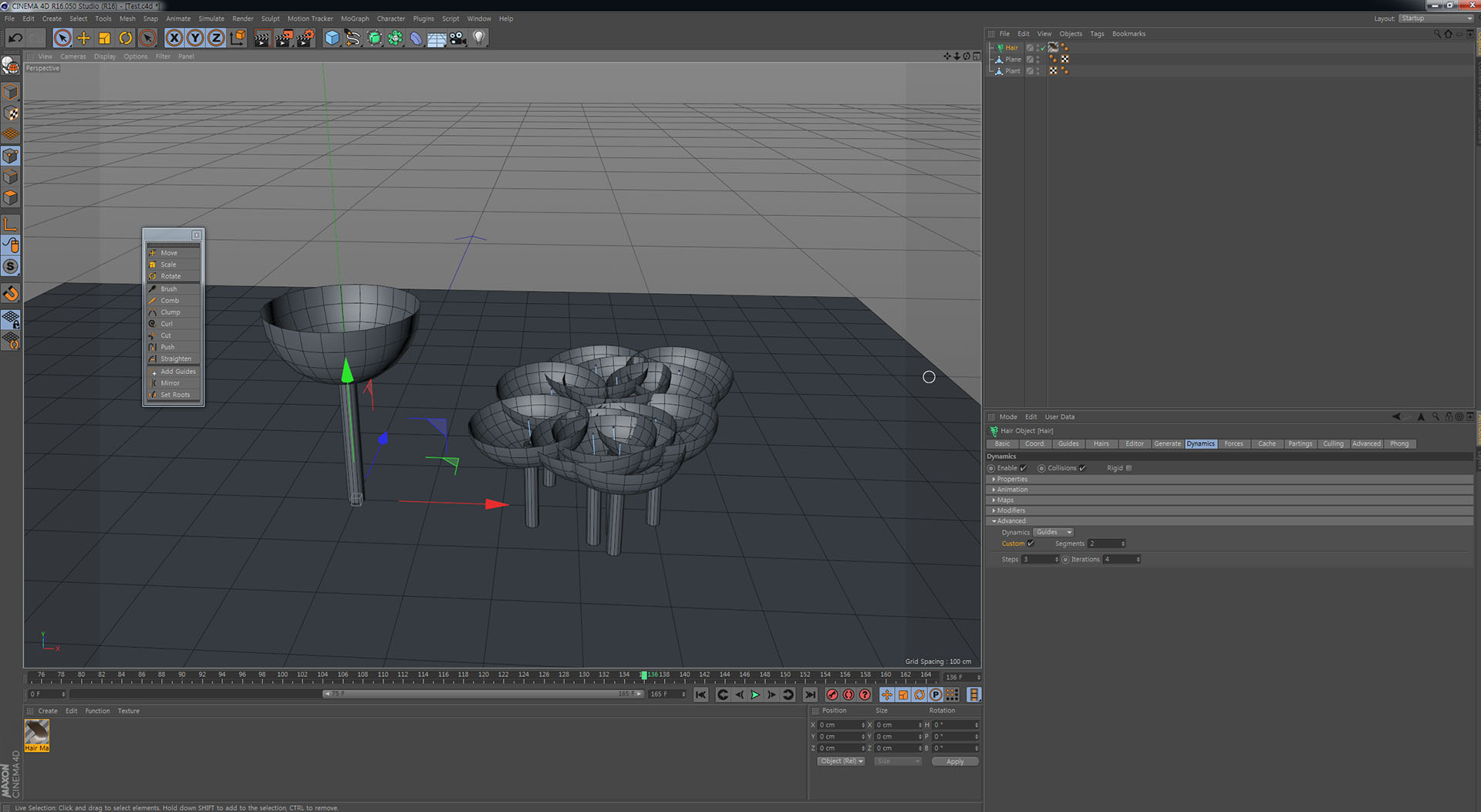This screenshot has height=812, width=1481.
Task: Click Set Roots in hair palette
Action: (x=174, y=395)
